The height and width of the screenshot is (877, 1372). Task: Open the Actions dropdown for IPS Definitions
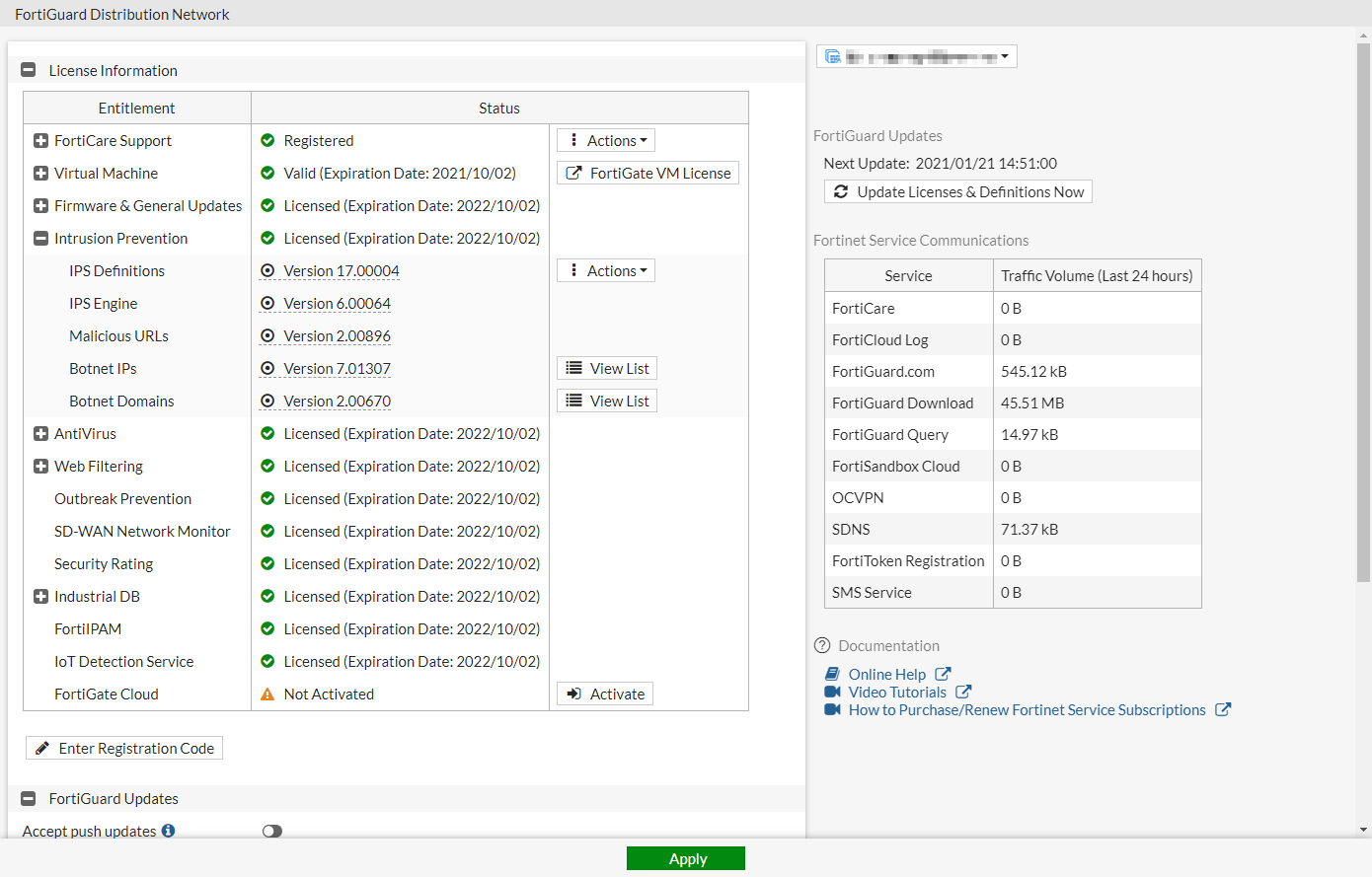pos(606,271)
